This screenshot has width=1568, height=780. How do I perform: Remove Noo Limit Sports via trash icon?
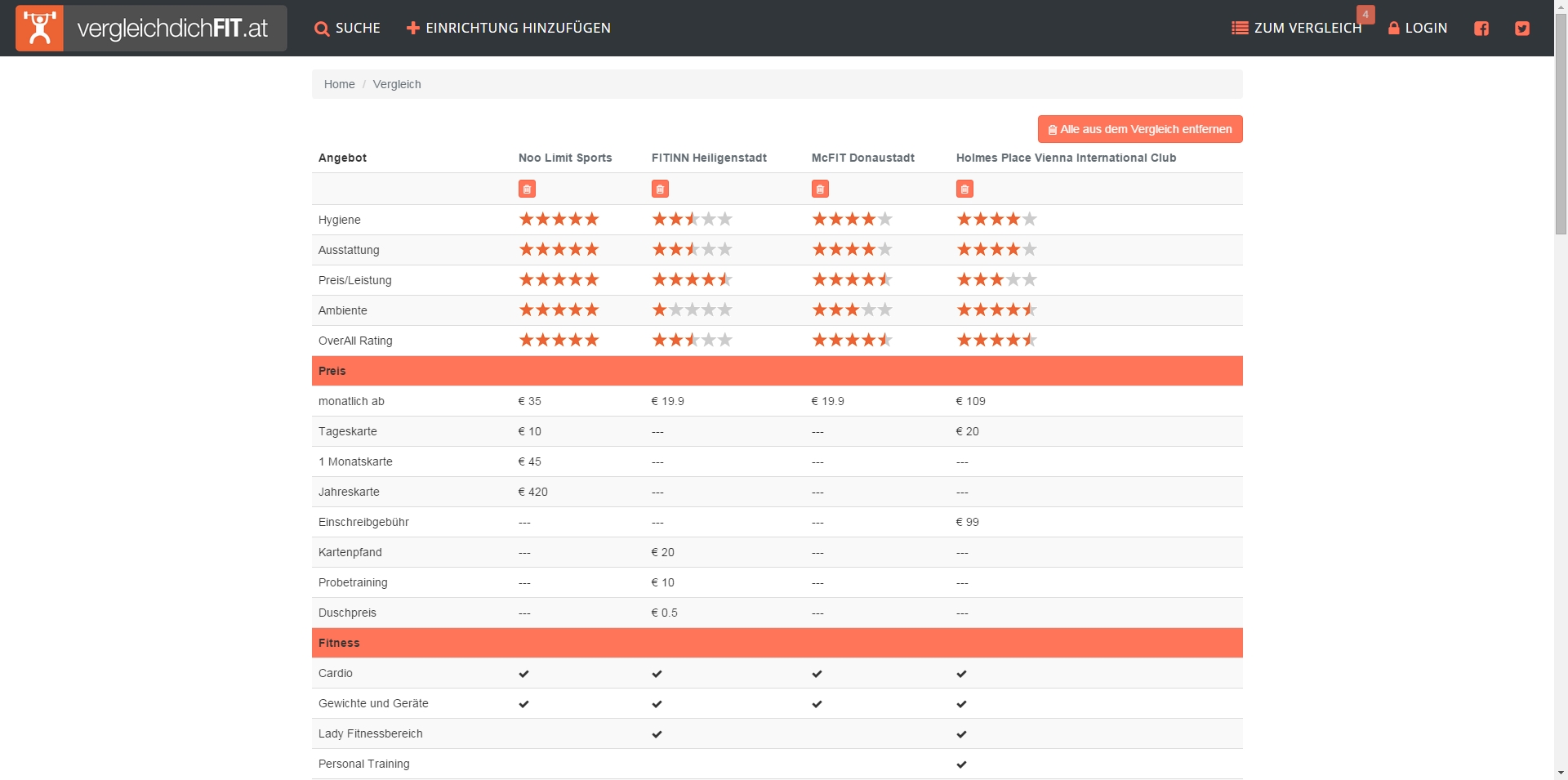point(527,189)
